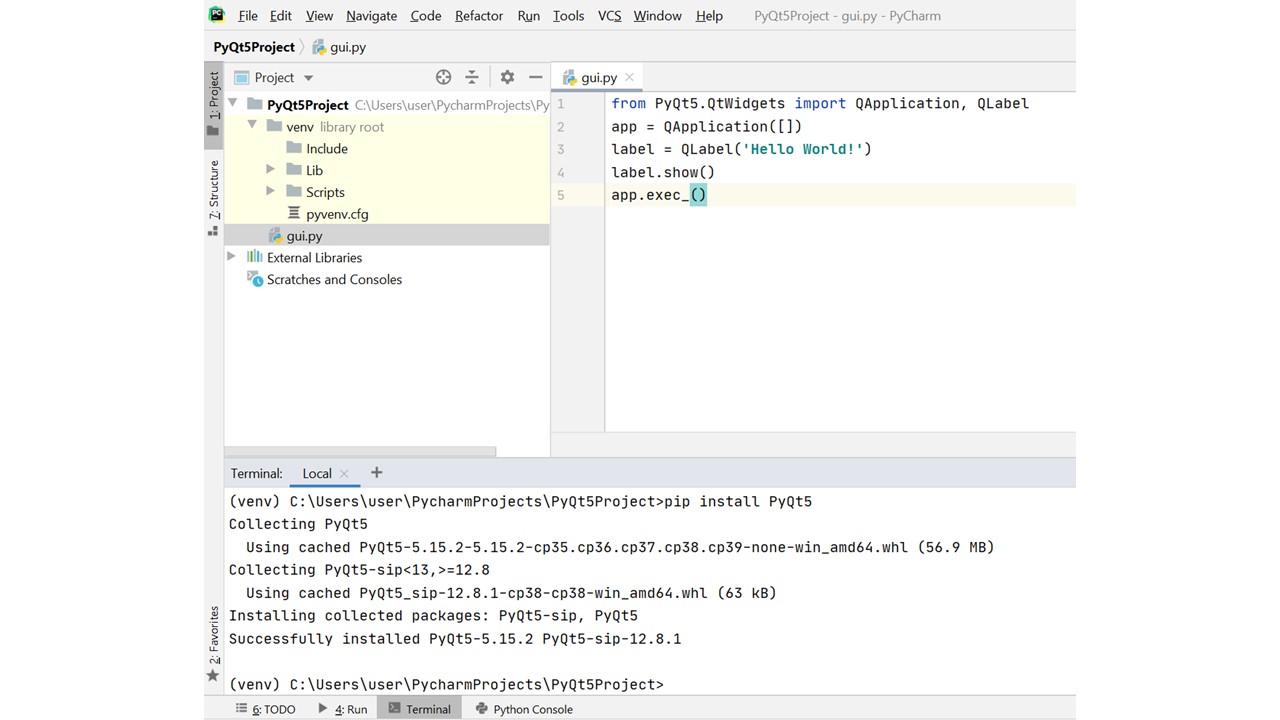Click the locate/select opened file target icon
The width and height of the screenshot is (1280, 720).
pyautogui.click(x=443, y=77)
